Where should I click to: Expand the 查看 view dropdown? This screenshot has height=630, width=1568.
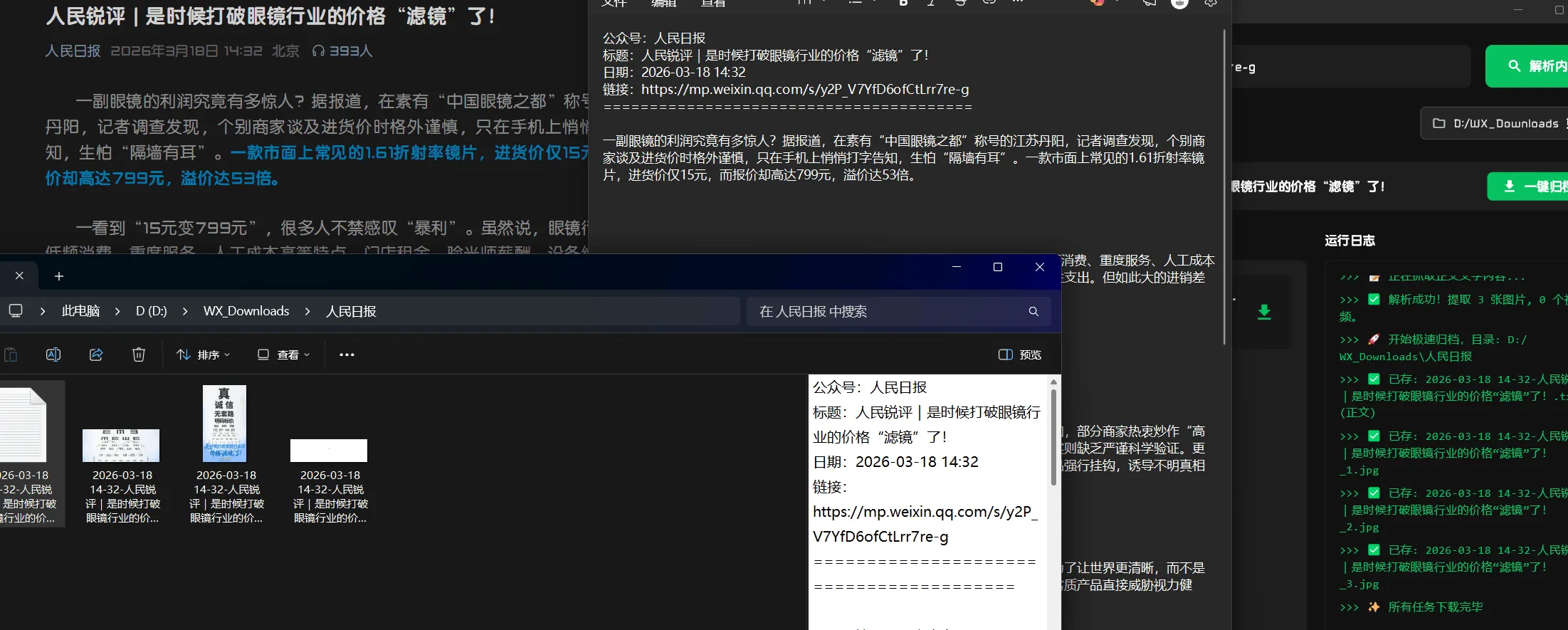click(283, 355)
